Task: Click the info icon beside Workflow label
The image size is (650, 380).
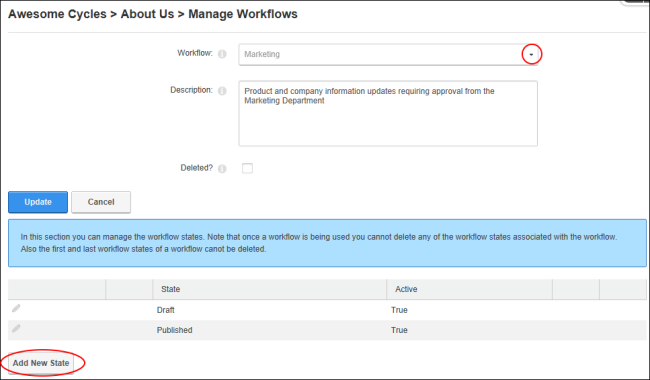Action: tap(222, 54)
